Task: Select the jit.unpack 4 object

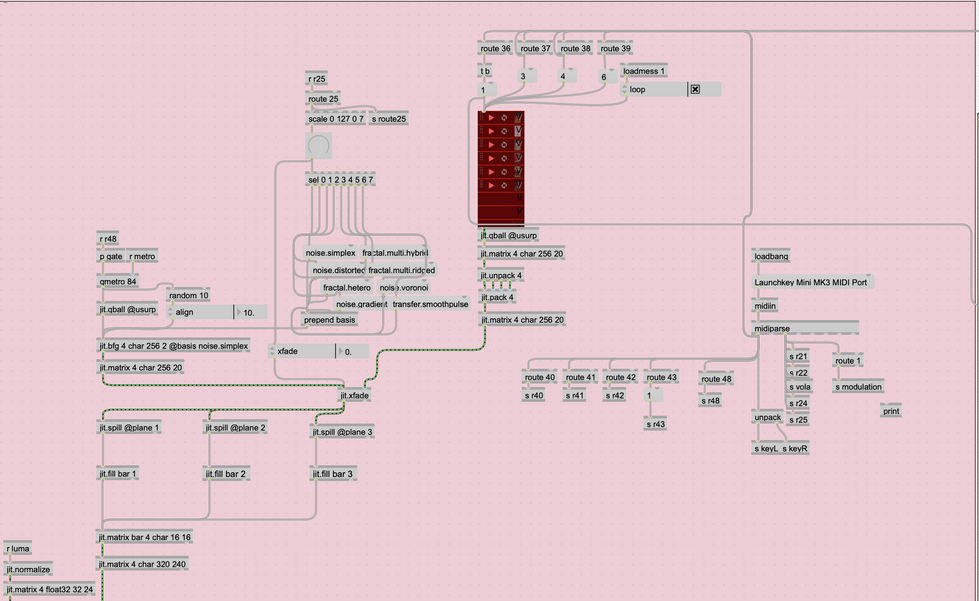Action: pos(501,275)
